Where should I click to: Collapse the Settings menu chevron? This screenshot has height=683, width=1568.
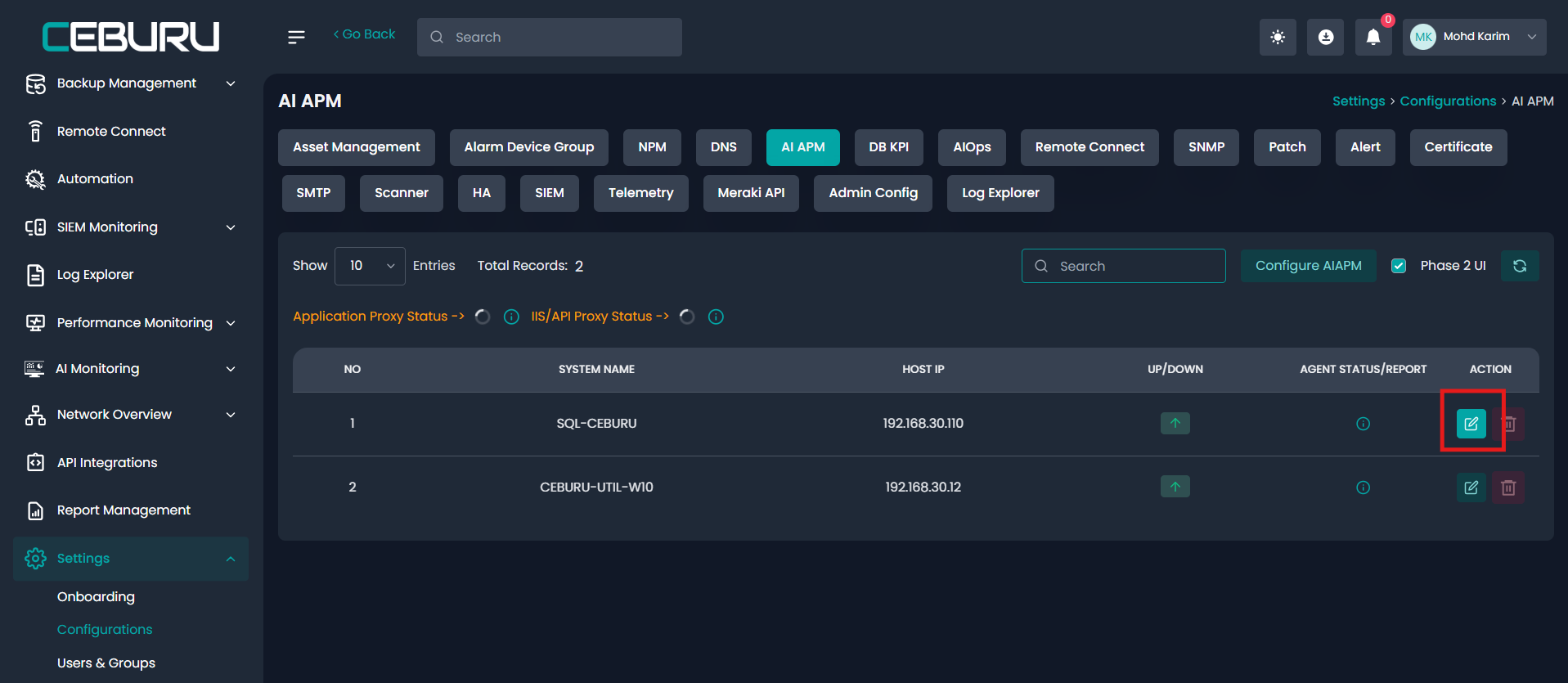[231, 559]
